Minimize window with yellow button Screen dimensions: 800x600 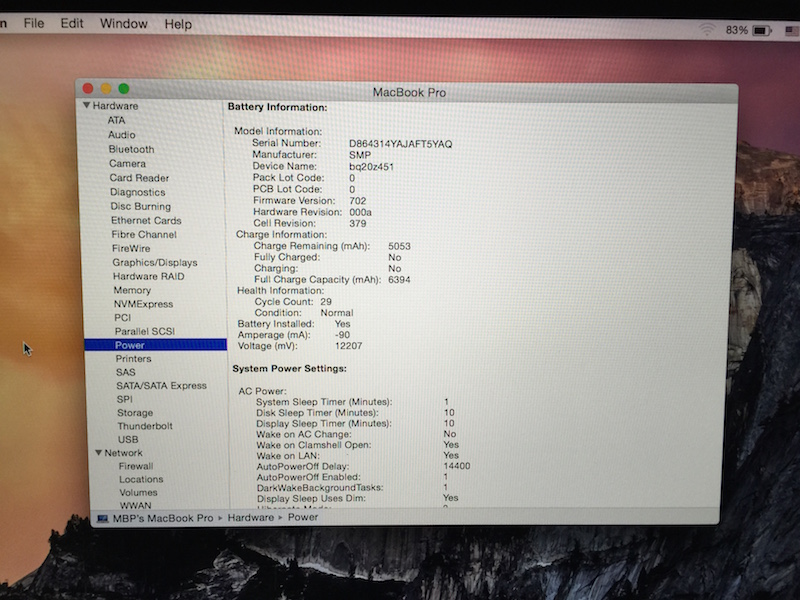pos(106,88)
